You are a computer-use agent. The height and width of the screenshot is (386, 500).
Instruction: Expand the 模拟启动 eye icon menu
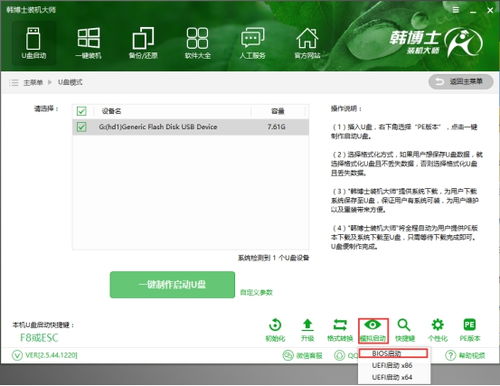[x=373, y=331]
